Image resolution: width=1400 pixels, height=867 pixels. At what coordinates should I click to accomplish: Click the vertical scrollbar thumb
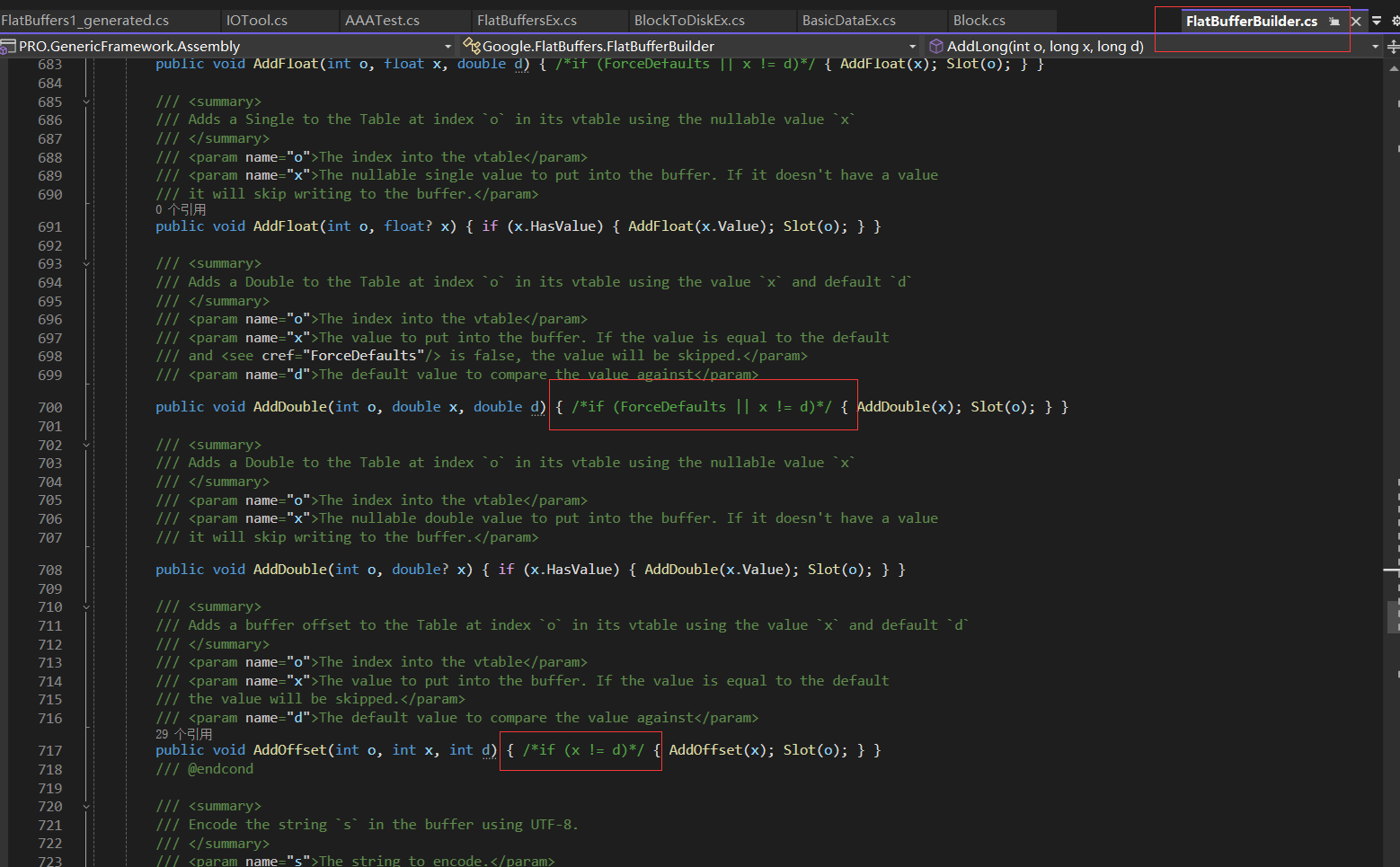(1393, 617)
